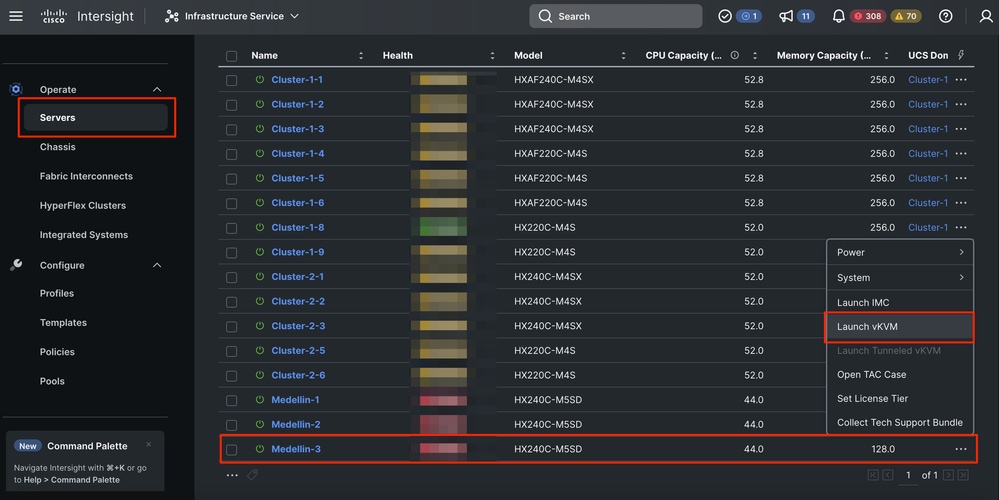999x500 pixels.
Task: Open bulk actions ellipsis below the table
Action: click(232, 475)
